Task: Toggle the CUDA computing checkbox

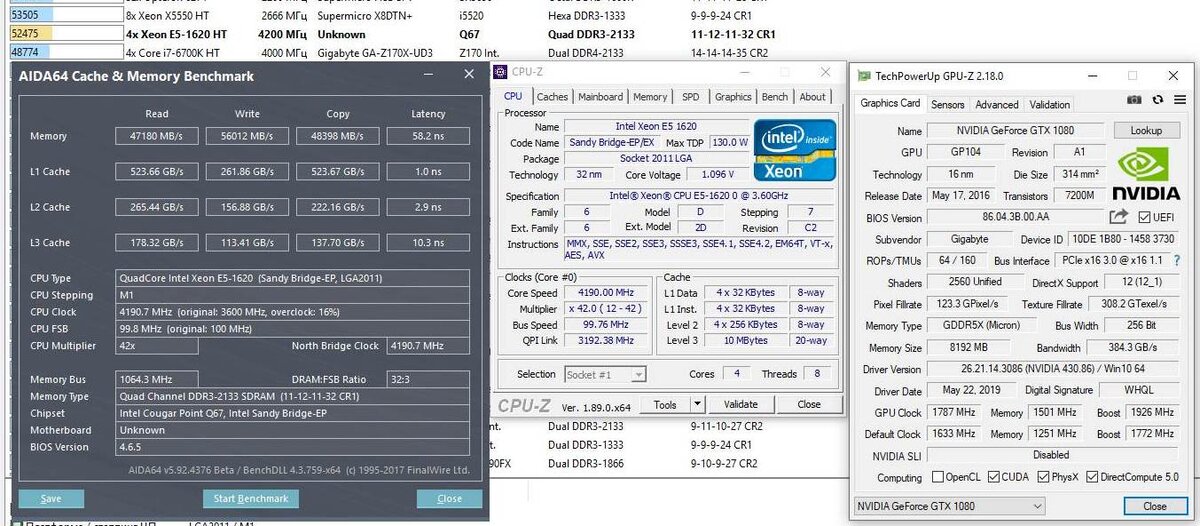Action: pyautogui.click(x=994, y=478)
